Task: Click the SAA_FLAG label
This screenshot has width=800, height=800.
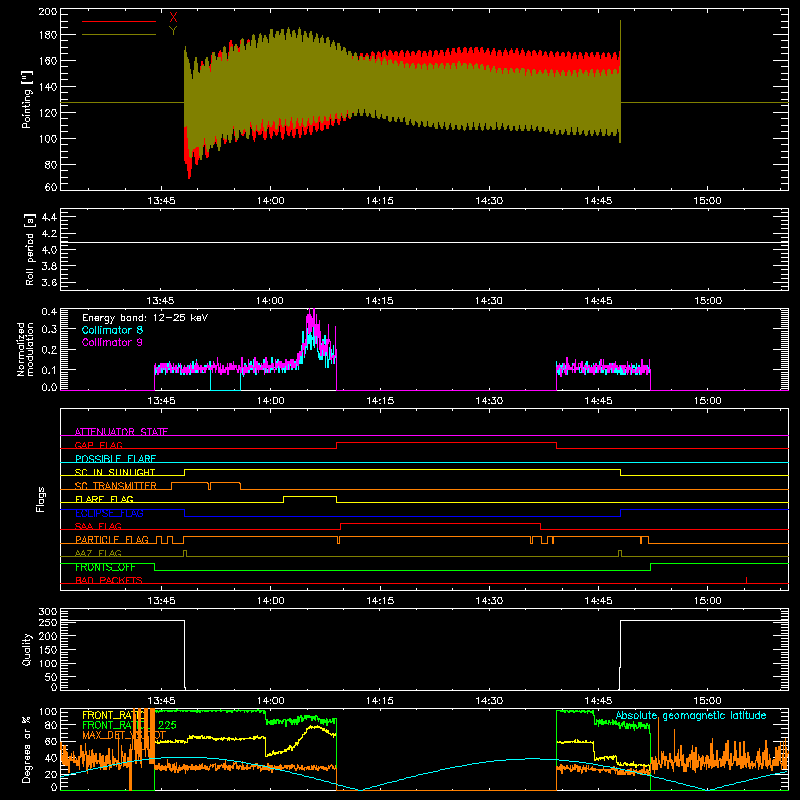Action: (98, 526)
